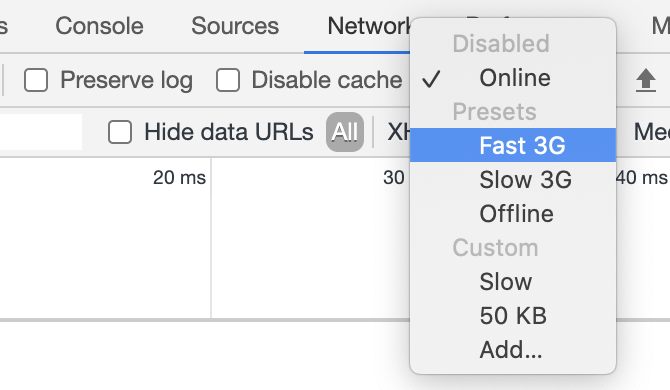Screen dimensions: 670x390
Task: Enable the Preserve log checkbox
Action: click(x=36, y=80)
